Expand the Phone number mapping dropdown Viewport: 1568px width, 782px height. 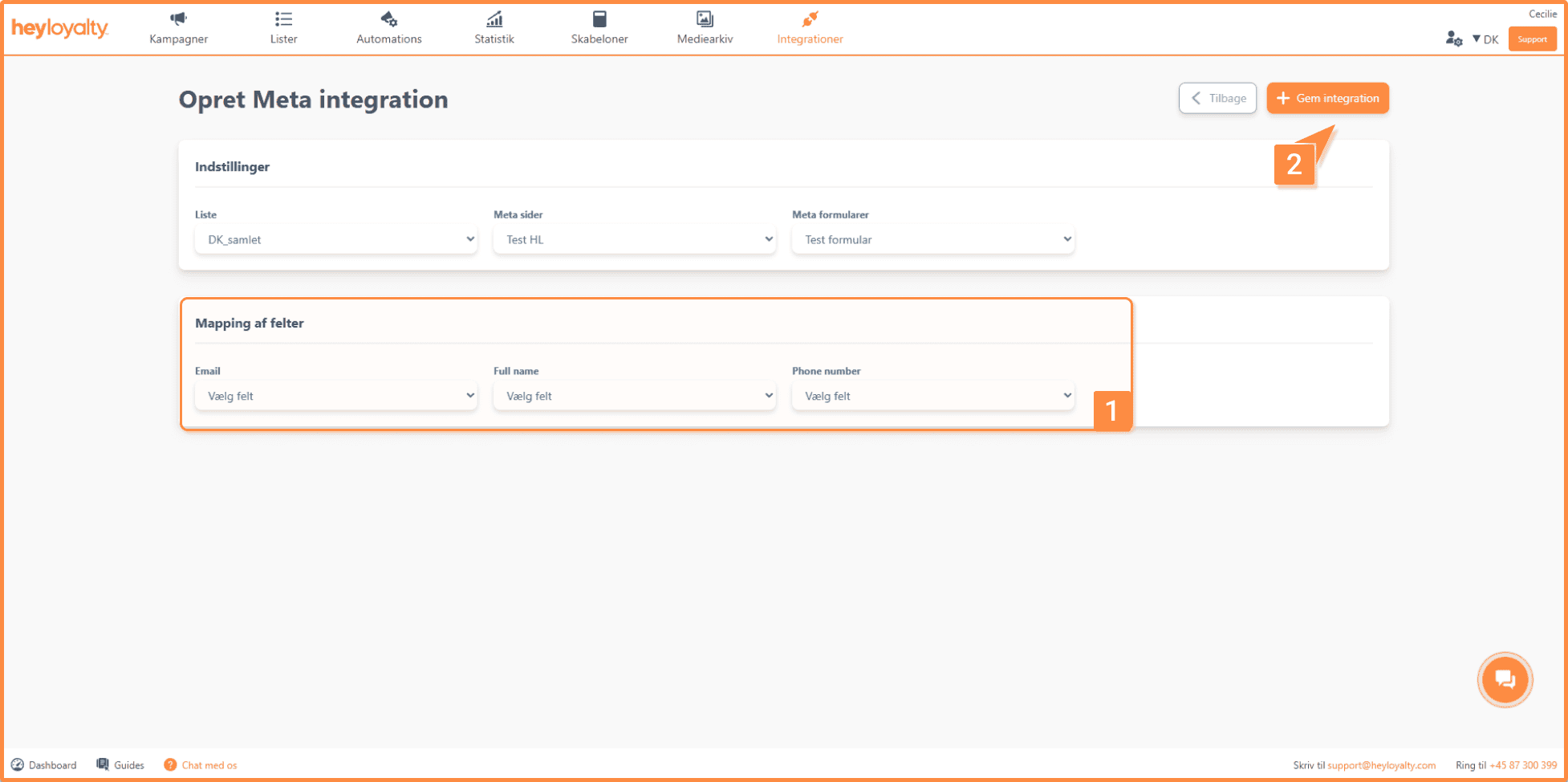coord(932,396)
